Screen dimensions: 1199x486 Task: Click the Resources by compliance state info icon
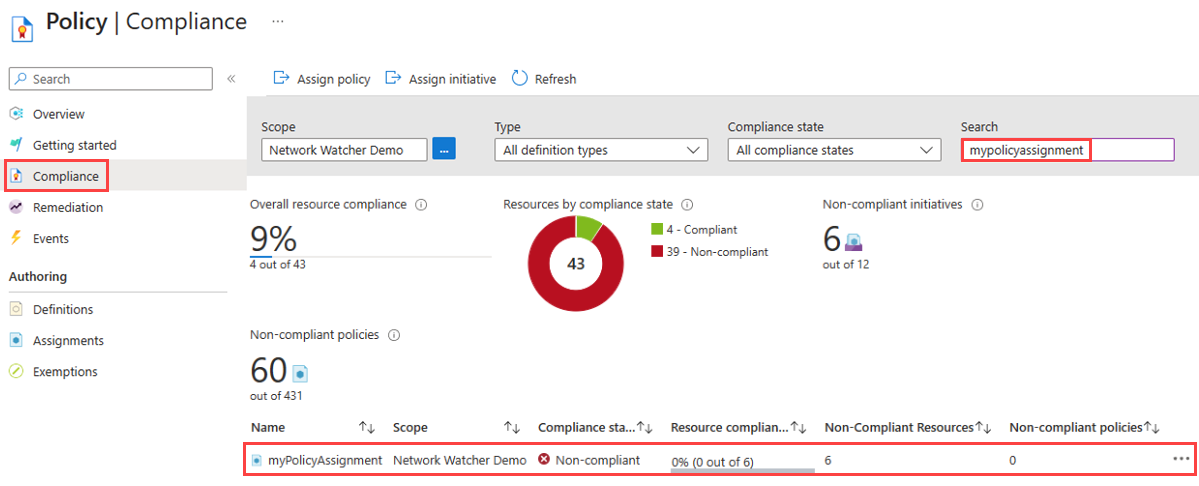coord(687,205)
